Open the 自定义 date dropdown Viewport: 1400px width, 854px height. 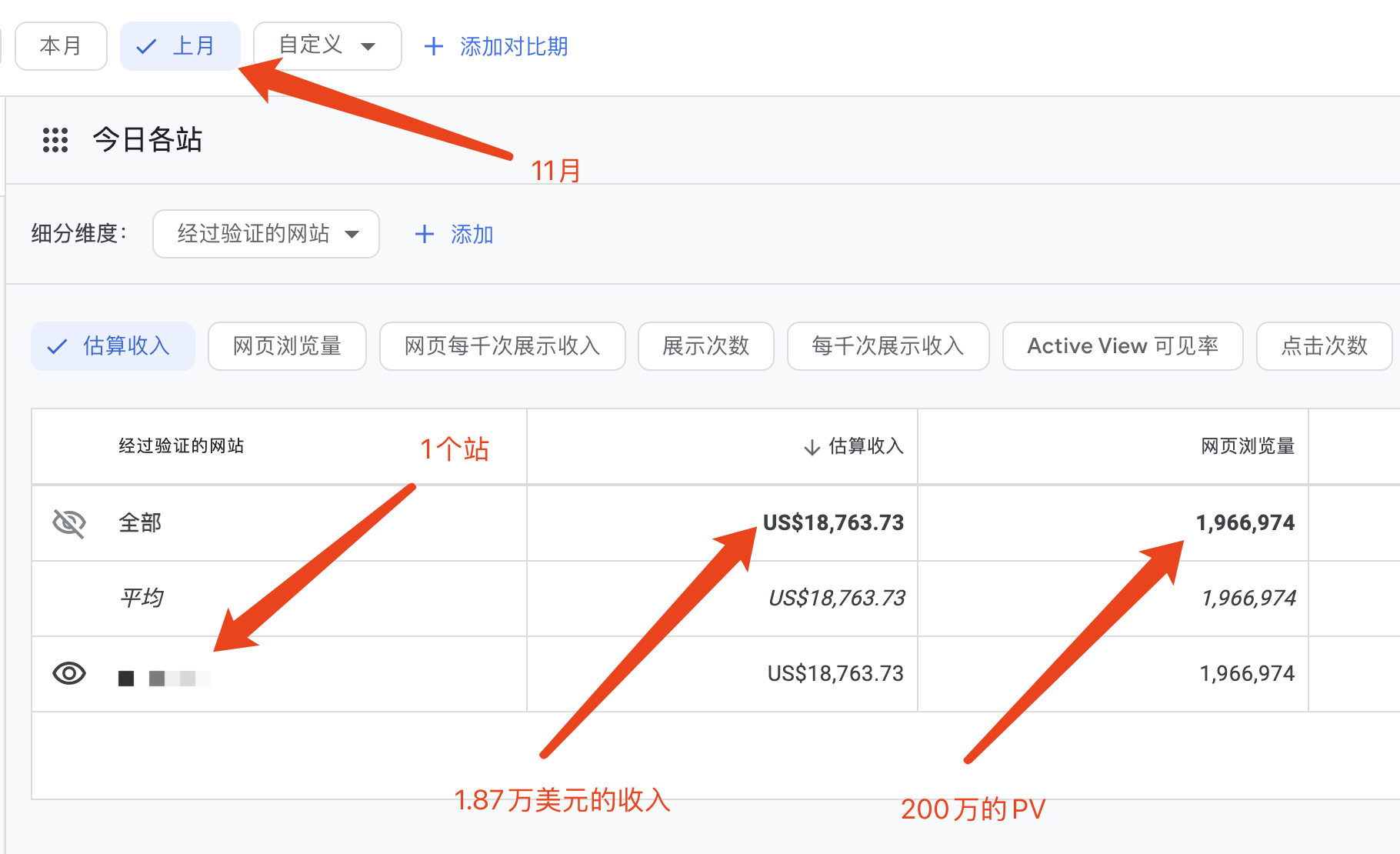point(328,46)
